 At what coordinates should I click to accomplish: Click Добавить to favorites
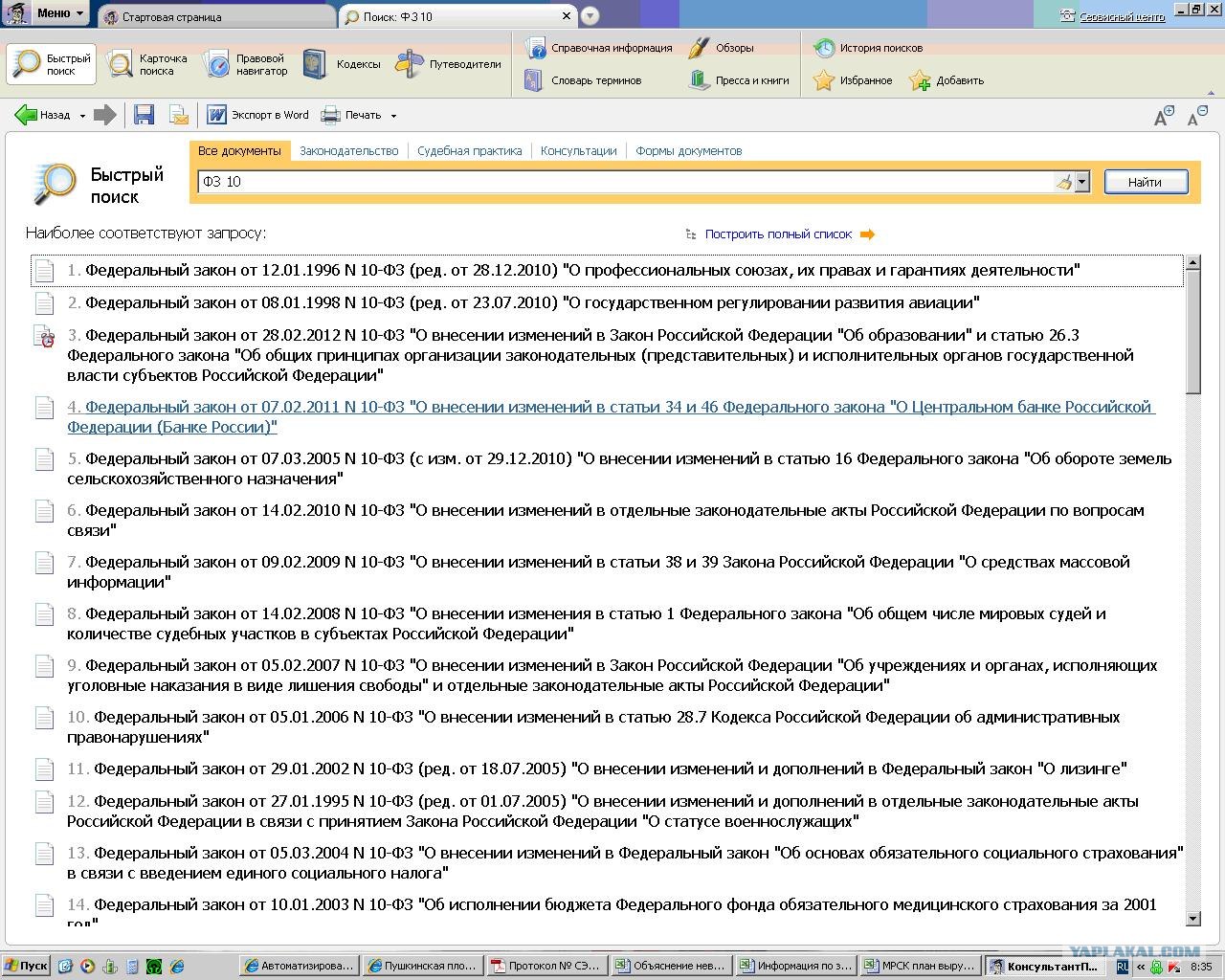coord(947,80)
